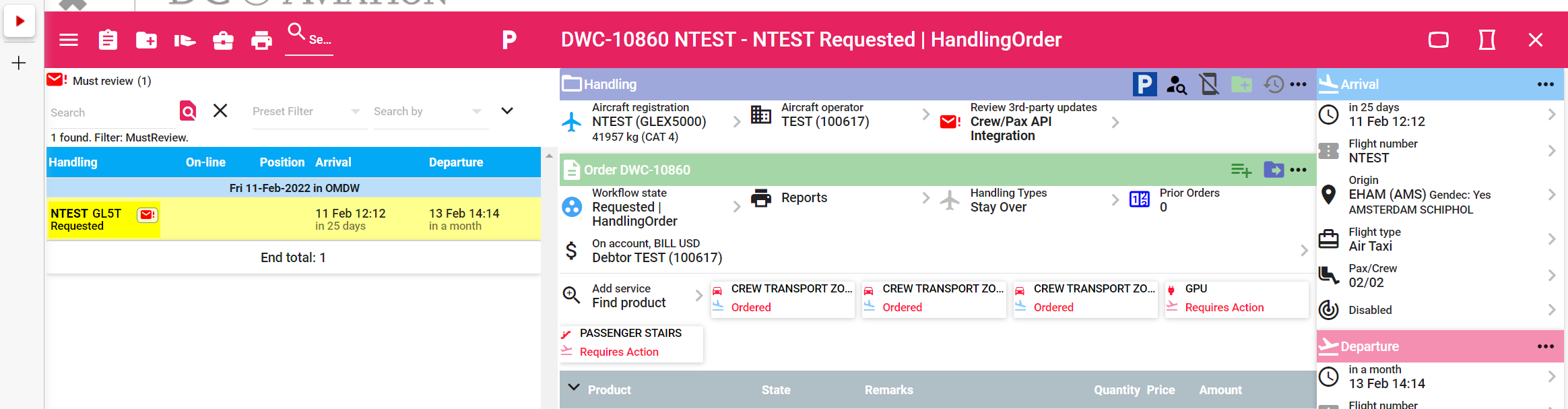This screenshot has height=409, width=1568.
Task: Click the new folder plus icon
Action: (146, 40)
